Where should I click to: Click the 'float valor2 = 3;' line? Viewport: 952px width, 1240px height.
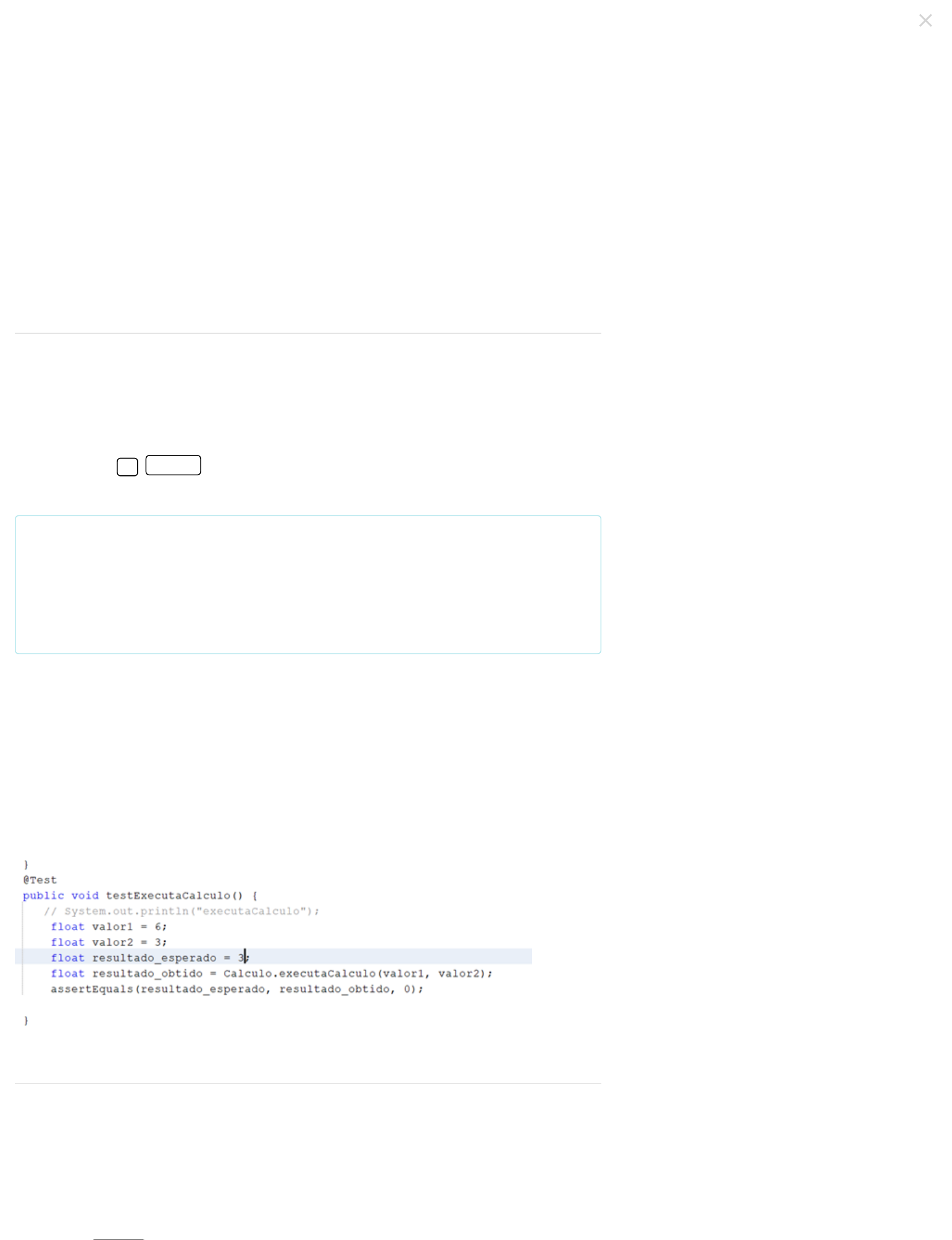coord(109,942)
